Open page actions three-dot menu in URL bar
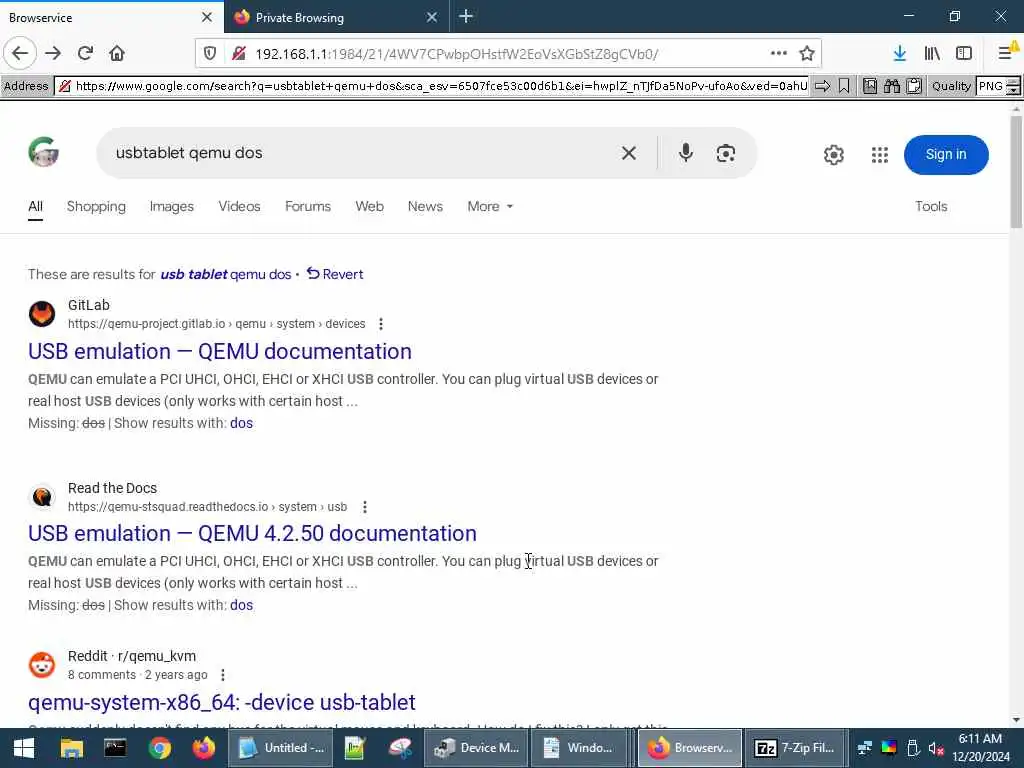The width and height of the screenshot is (1024, 768). [x=778, y=54]
